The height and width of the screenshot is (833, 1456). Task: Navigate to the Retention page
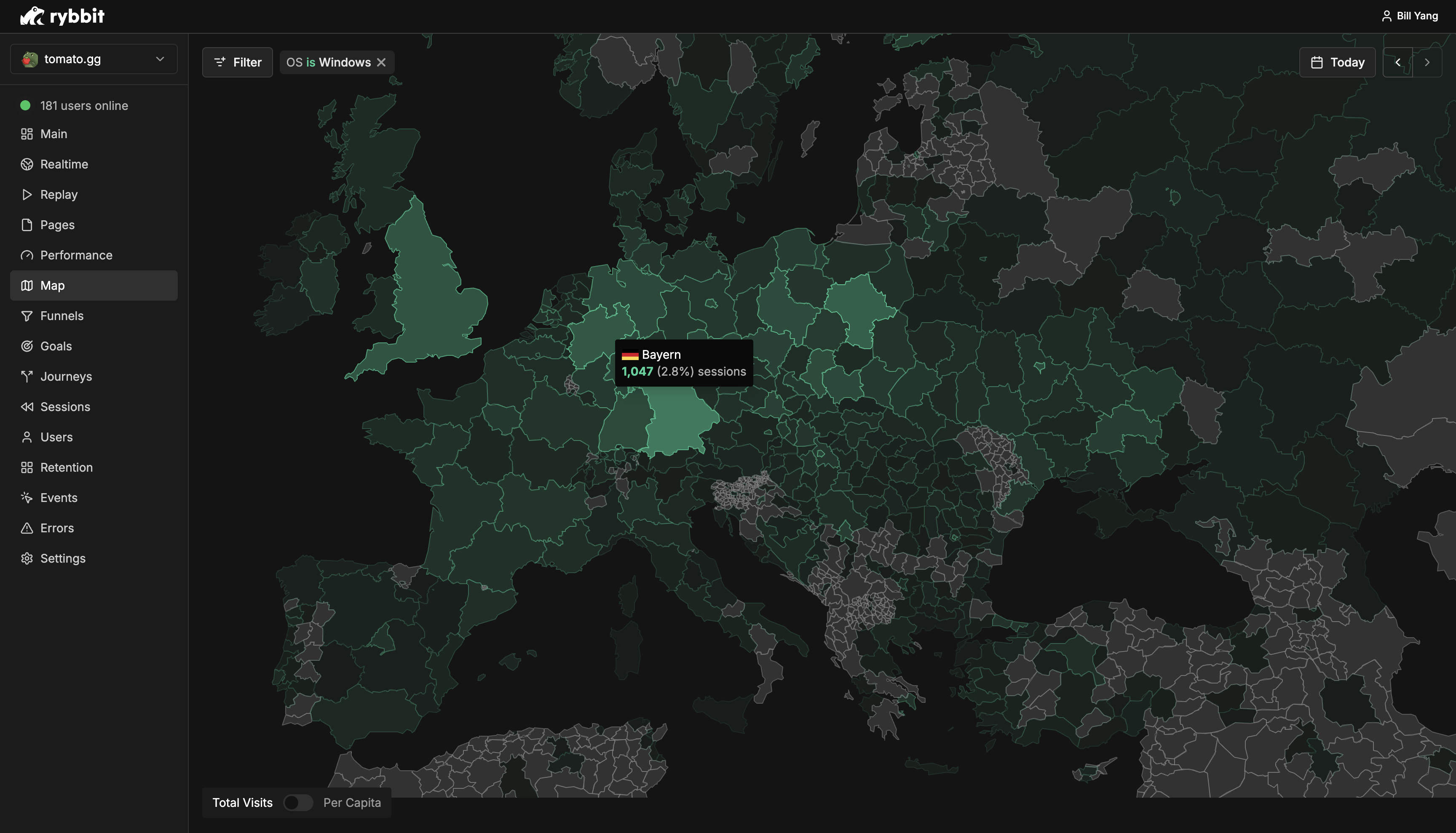click(x=67, y=467)
